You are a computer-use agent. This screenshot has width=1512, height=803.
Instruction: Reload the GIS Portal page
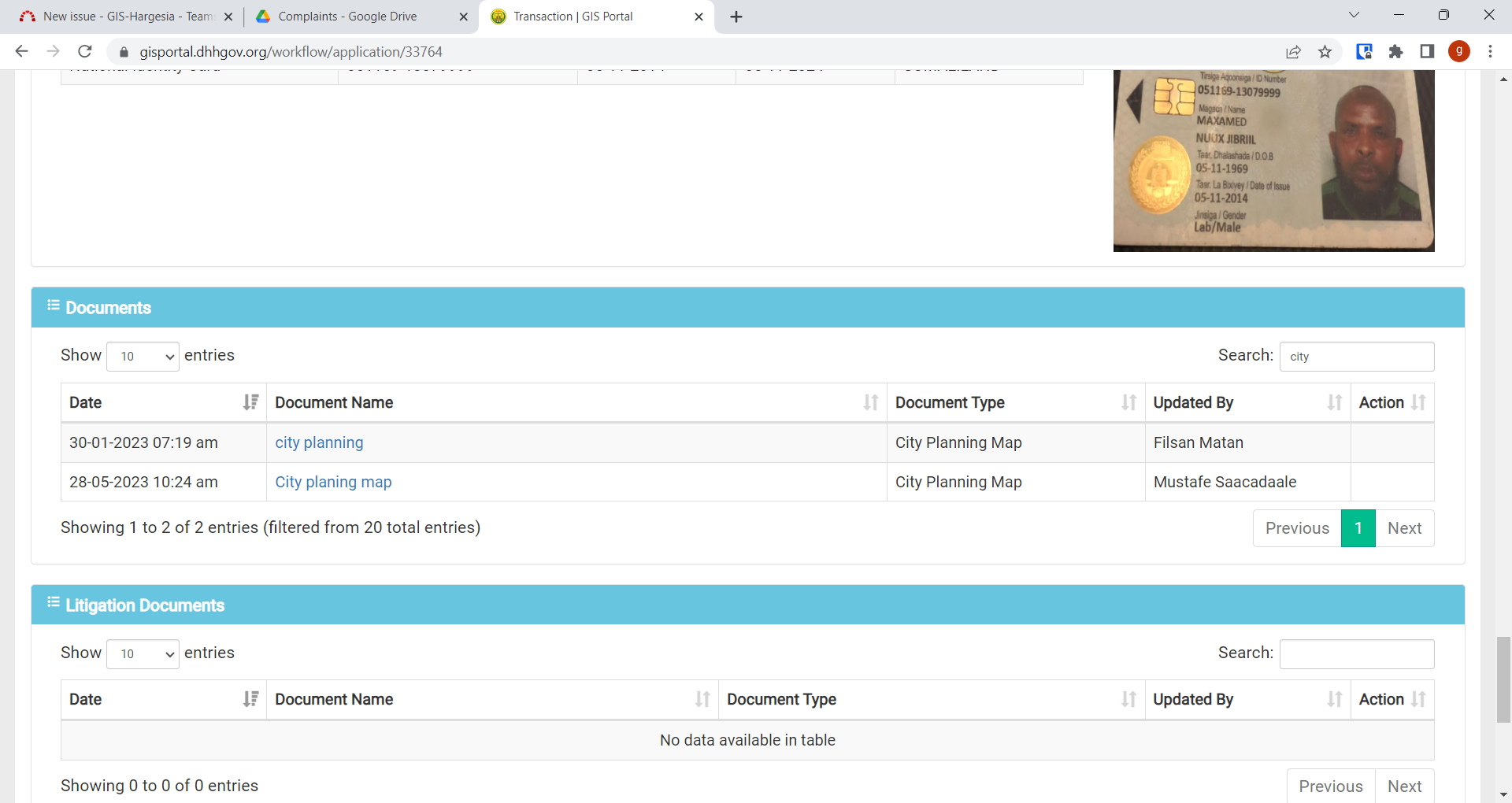(85, 51)
